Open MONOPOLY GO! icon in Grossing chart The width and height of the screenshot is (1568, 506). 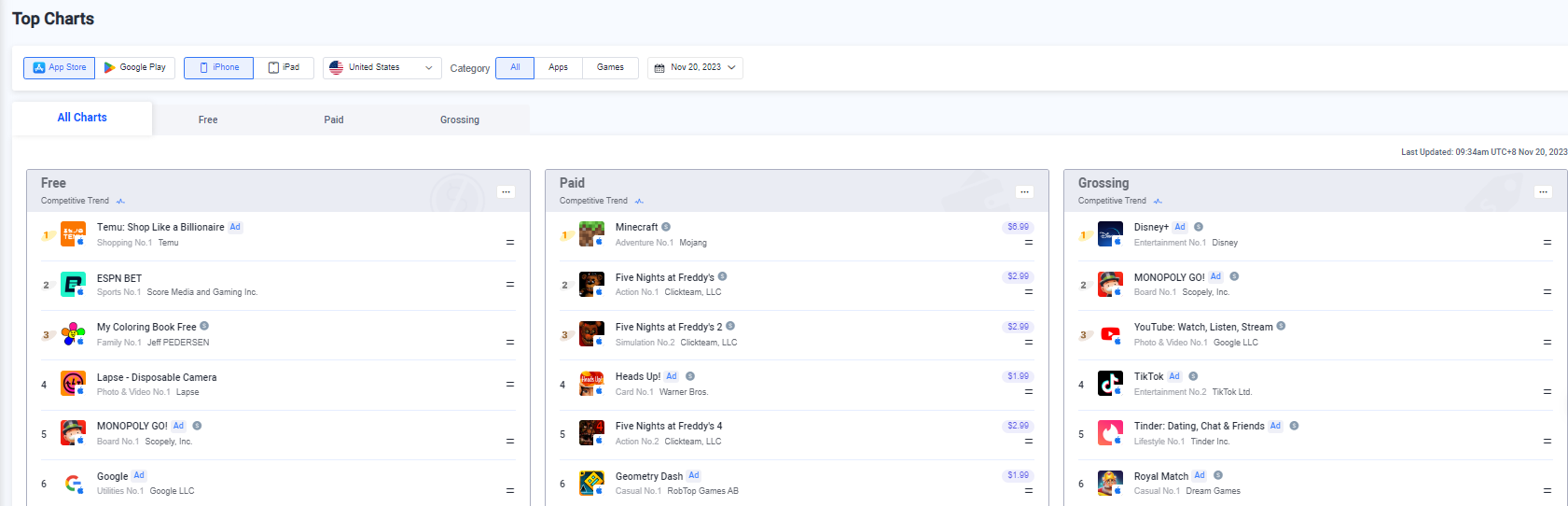1110,284
